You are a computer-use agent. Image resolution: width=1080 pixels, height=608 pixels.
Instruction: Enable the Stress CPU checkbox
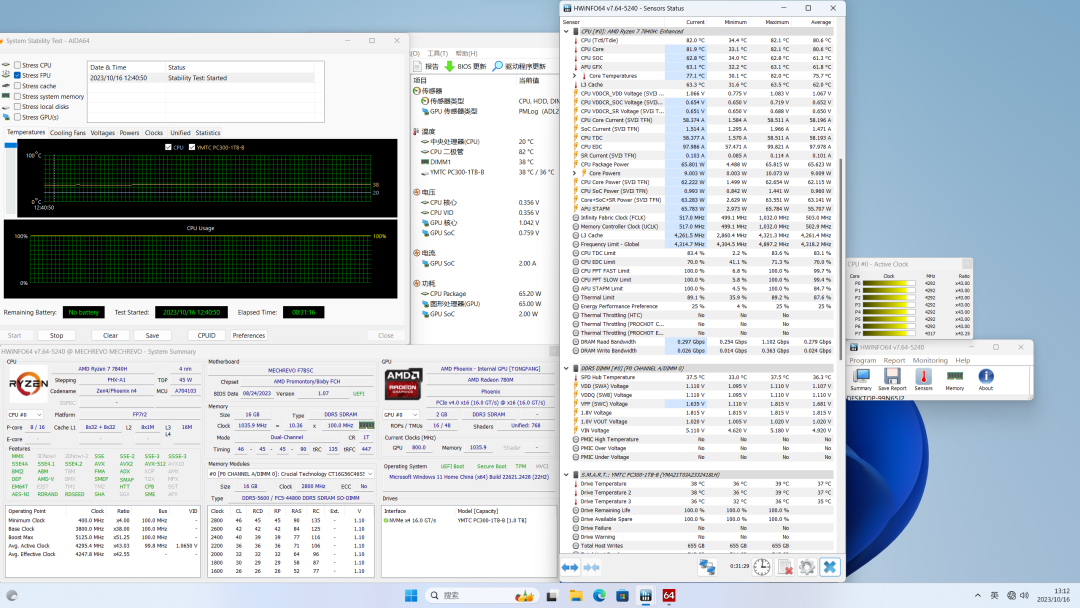[x=18, y=65]
